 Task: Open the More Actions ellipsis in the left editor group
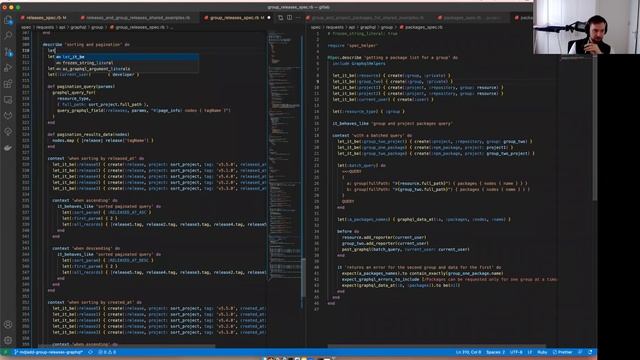298,18
